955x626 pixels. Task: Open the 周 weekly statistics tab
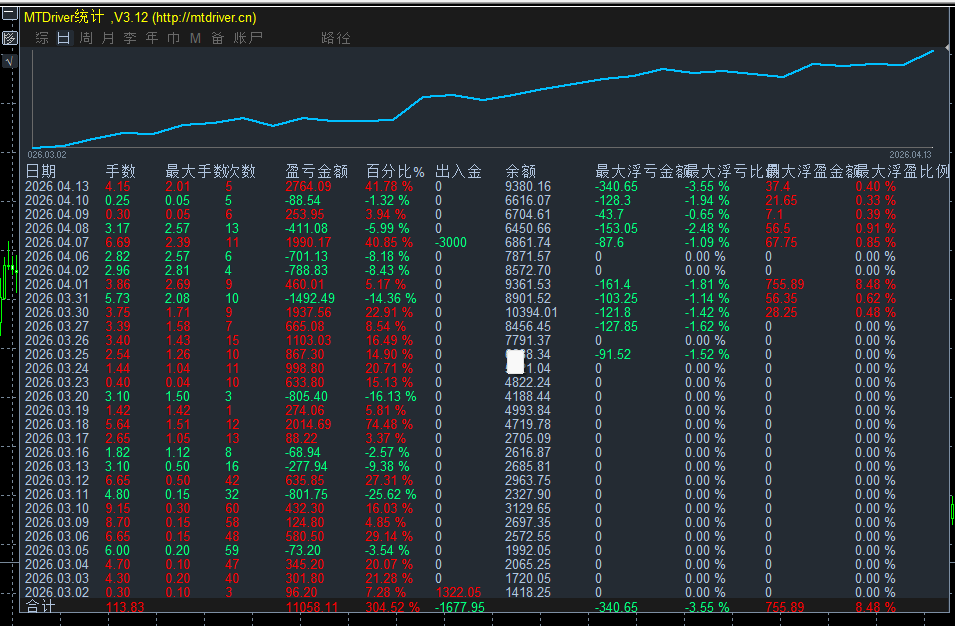pos(86,38)
